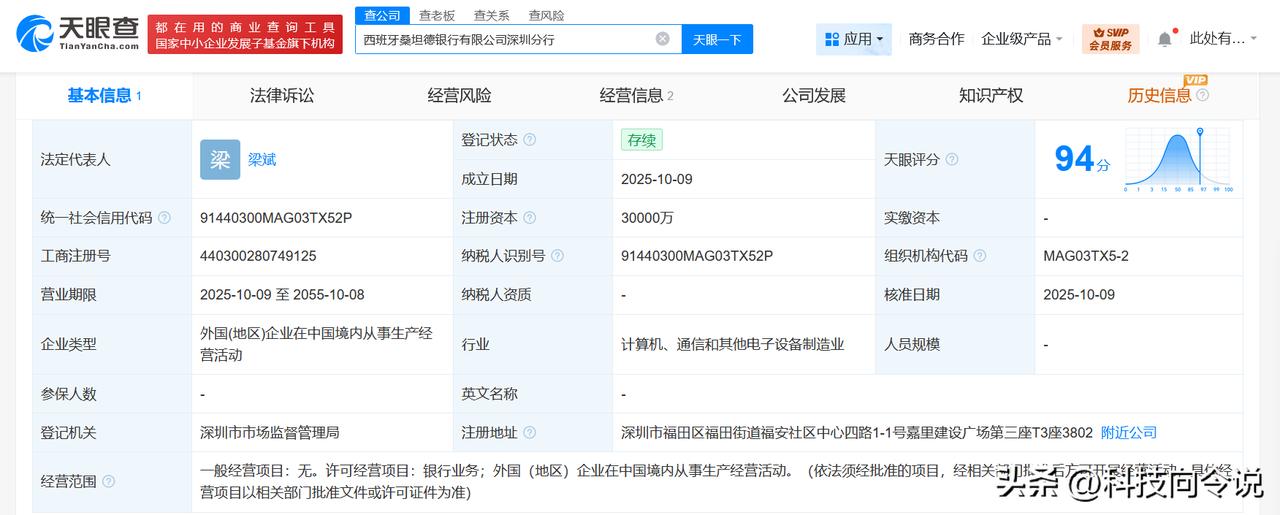Open the 历史信息 VIP tab

click(x=1159, y=95)
